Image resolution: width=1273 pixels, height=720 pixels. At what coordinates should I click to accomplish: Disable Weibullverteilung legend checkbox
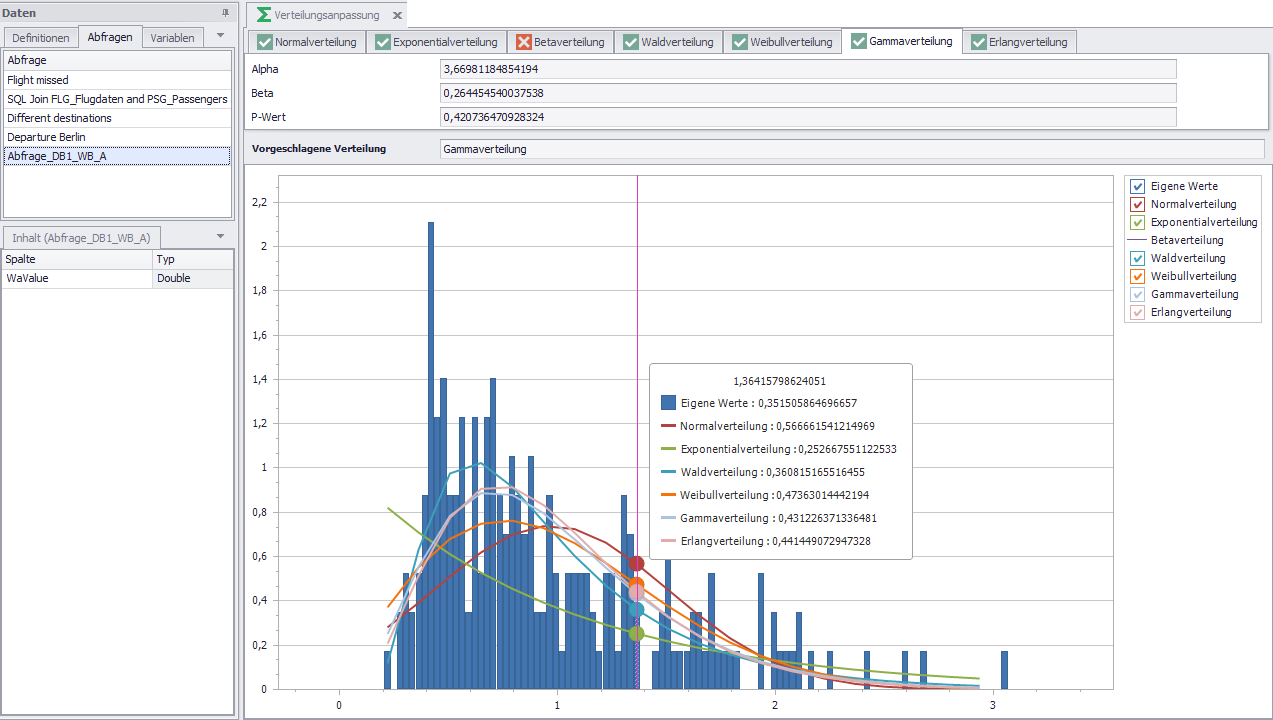tap(1137, 276)
